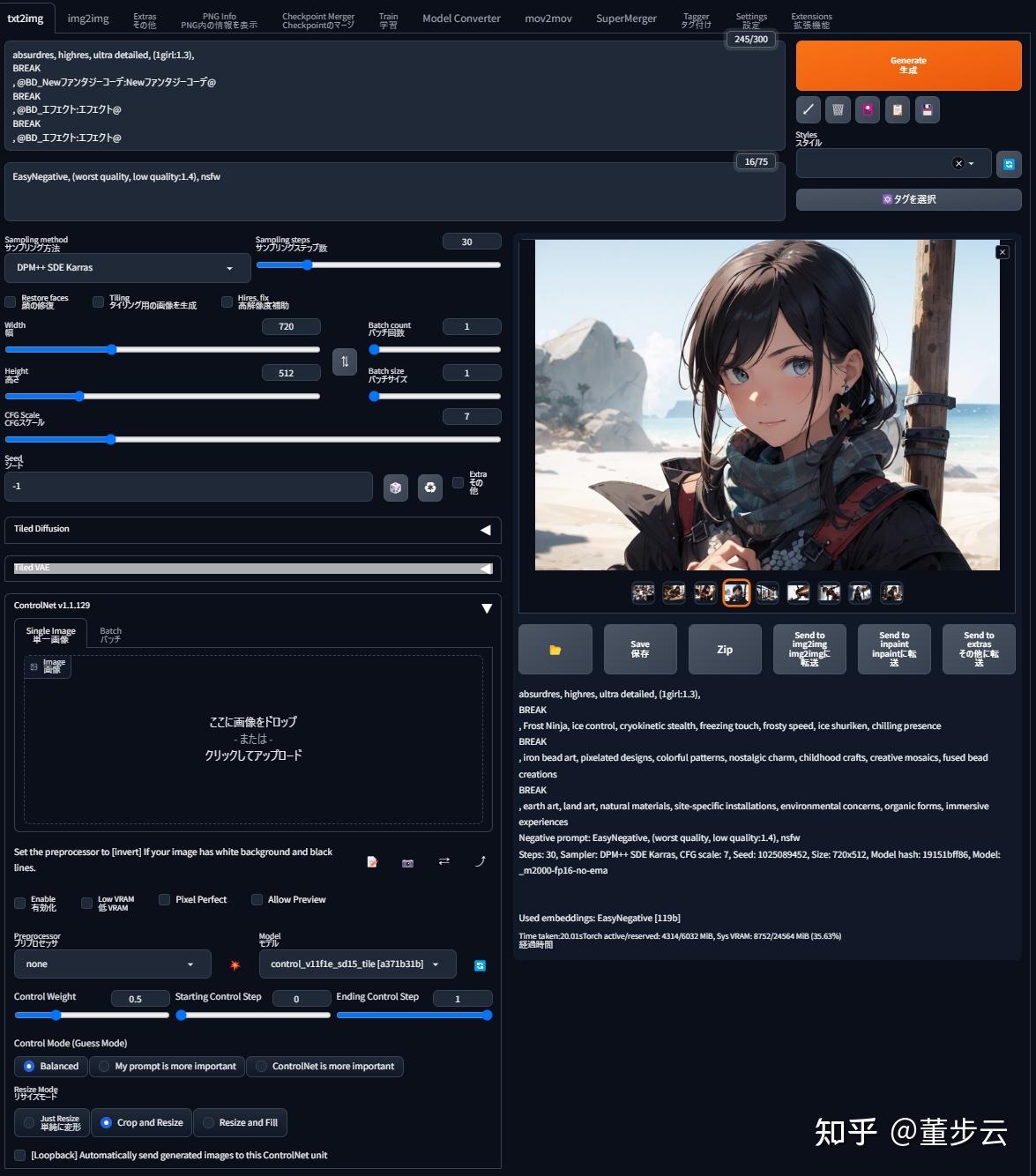Toggle Pixel Perfect in ControlNet

coord(165,899)
